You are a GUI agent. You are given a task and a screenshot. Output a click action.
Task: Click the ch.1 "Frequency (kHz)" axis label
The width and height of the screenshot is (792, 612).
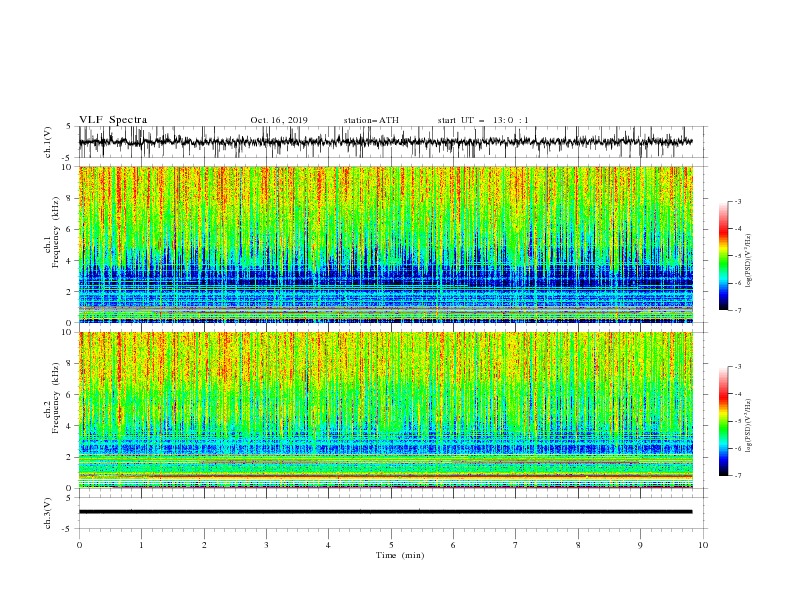coord(56,233)
